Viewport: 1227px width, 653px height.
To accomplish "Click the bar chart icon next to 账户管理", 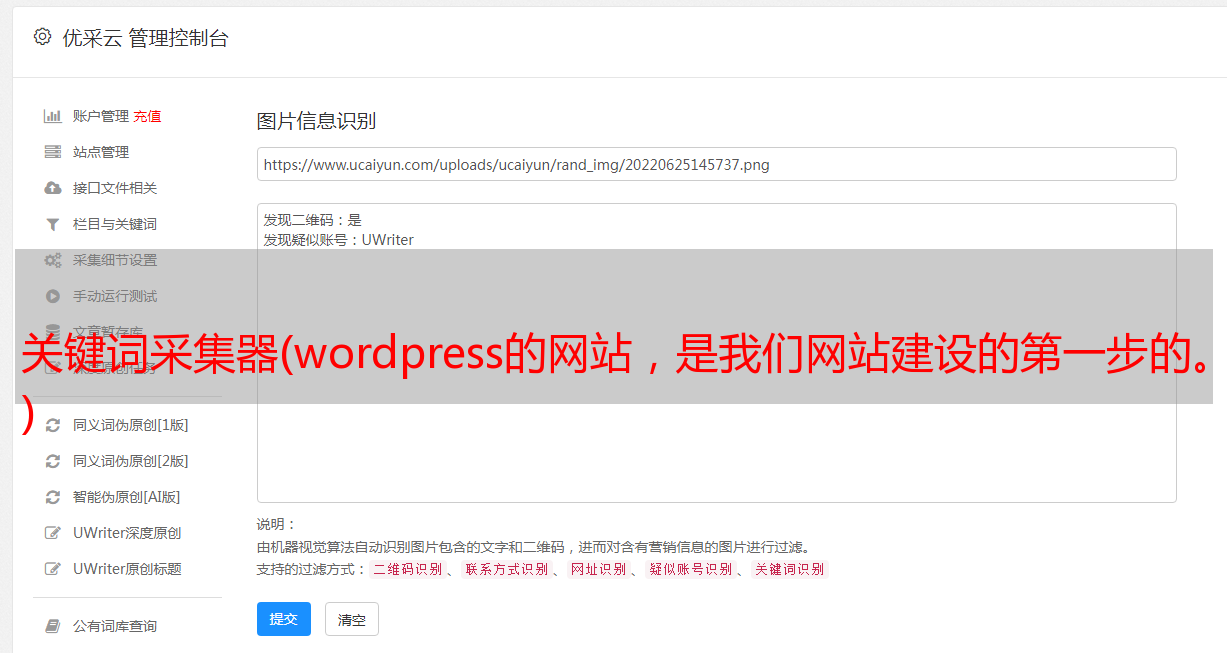I will pos(53,116).
